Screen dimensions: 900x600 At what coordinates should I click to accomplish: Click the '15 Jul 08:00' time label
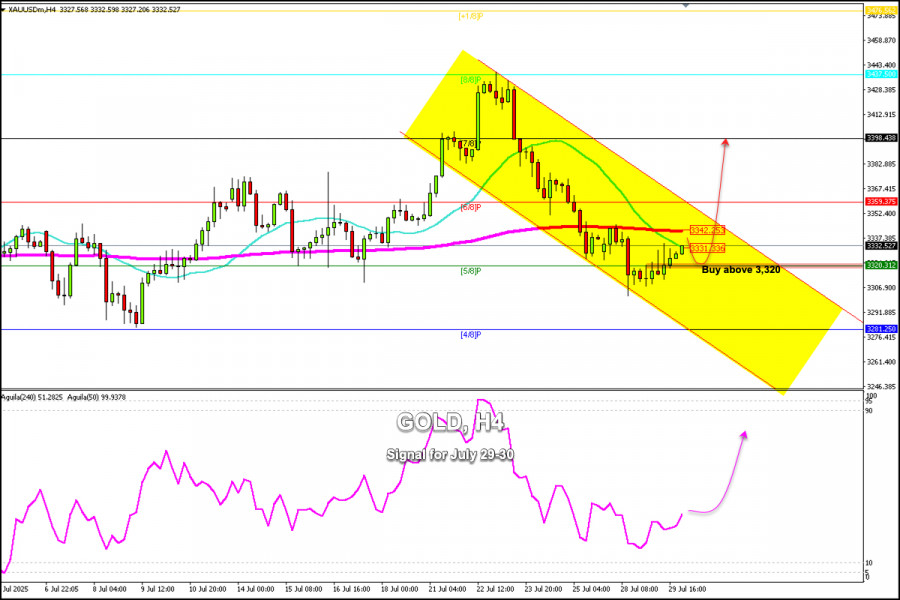(304, 589)
